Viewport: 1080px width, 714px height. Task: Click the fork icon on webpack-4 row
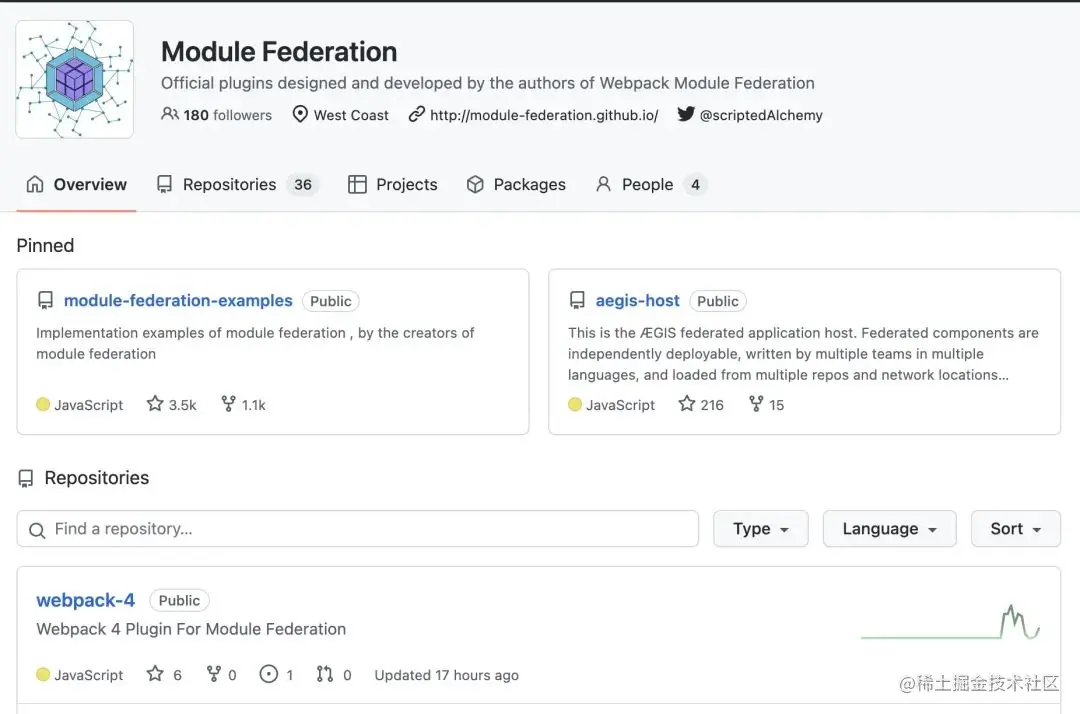coord(213,675)
